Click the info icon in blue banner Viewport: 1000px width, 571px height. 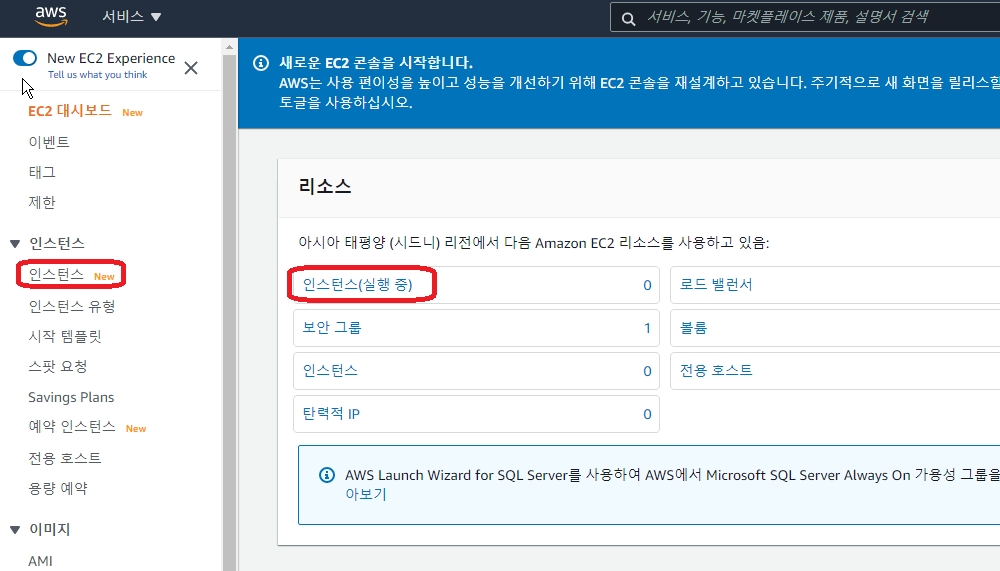pos(261,63)
